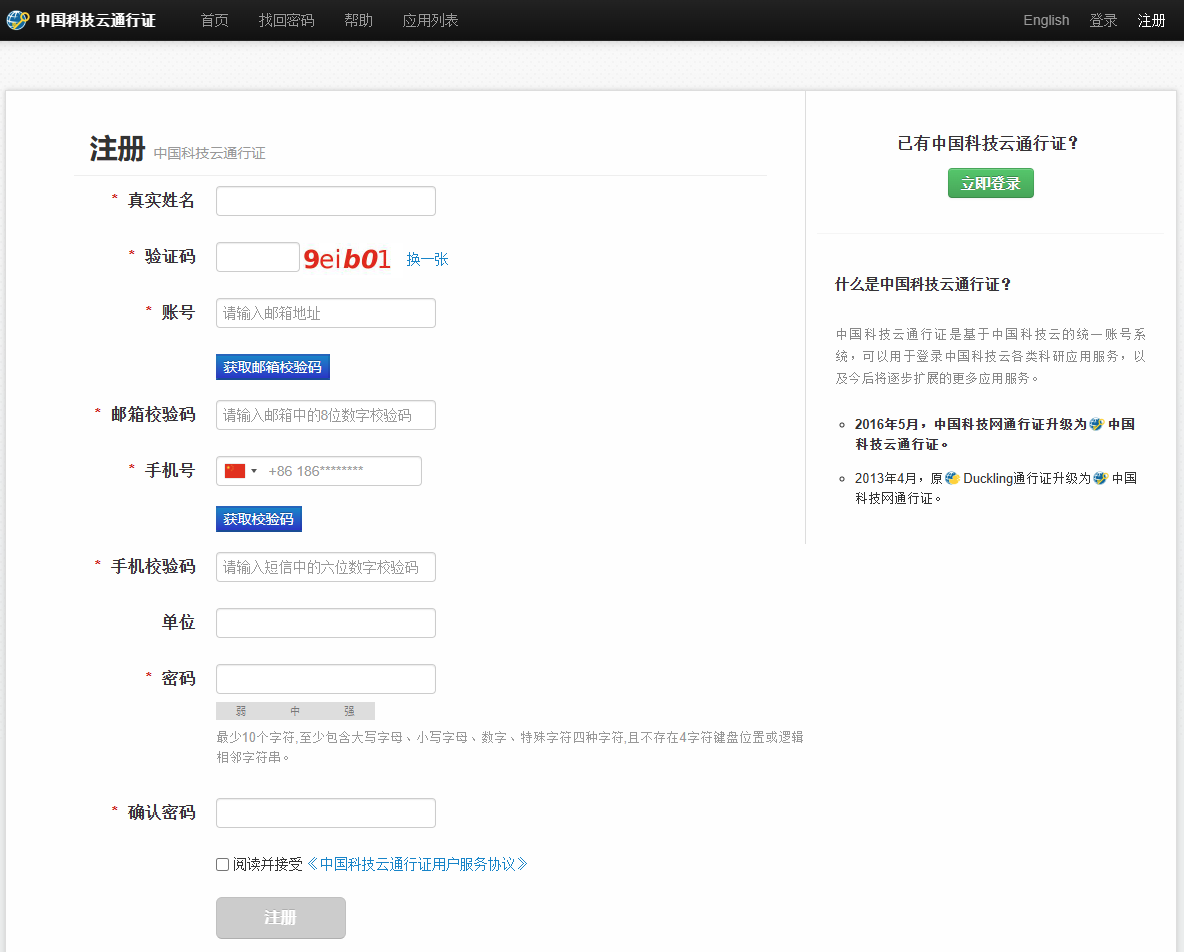Click the globe logo in the header
The width and height of the screenshot is (1184, 952).
click(x=17, y=20)
